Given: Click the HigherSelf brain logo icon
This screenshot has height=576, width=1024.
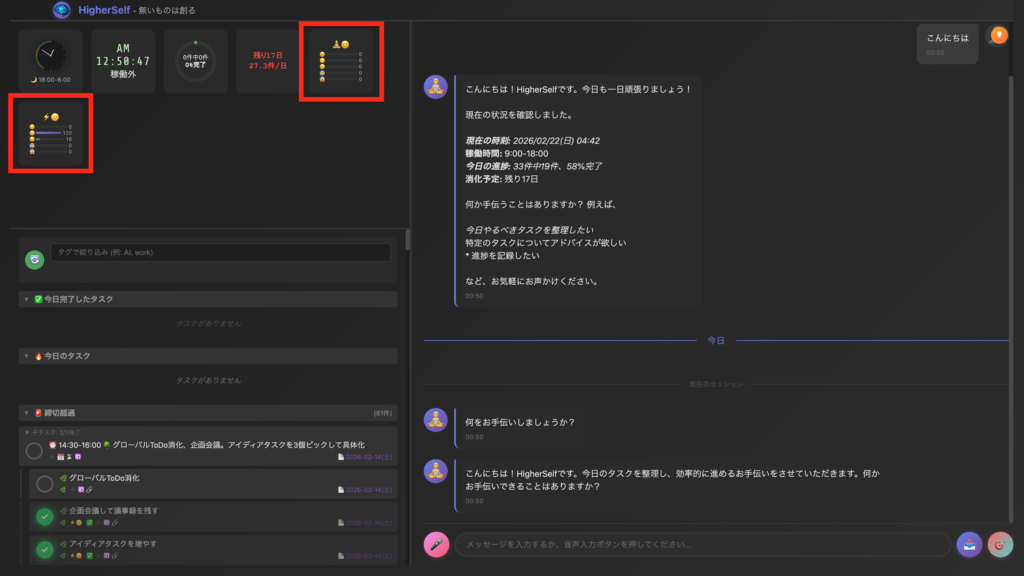Looking at the screenshot, I should [x=62, y=10].
